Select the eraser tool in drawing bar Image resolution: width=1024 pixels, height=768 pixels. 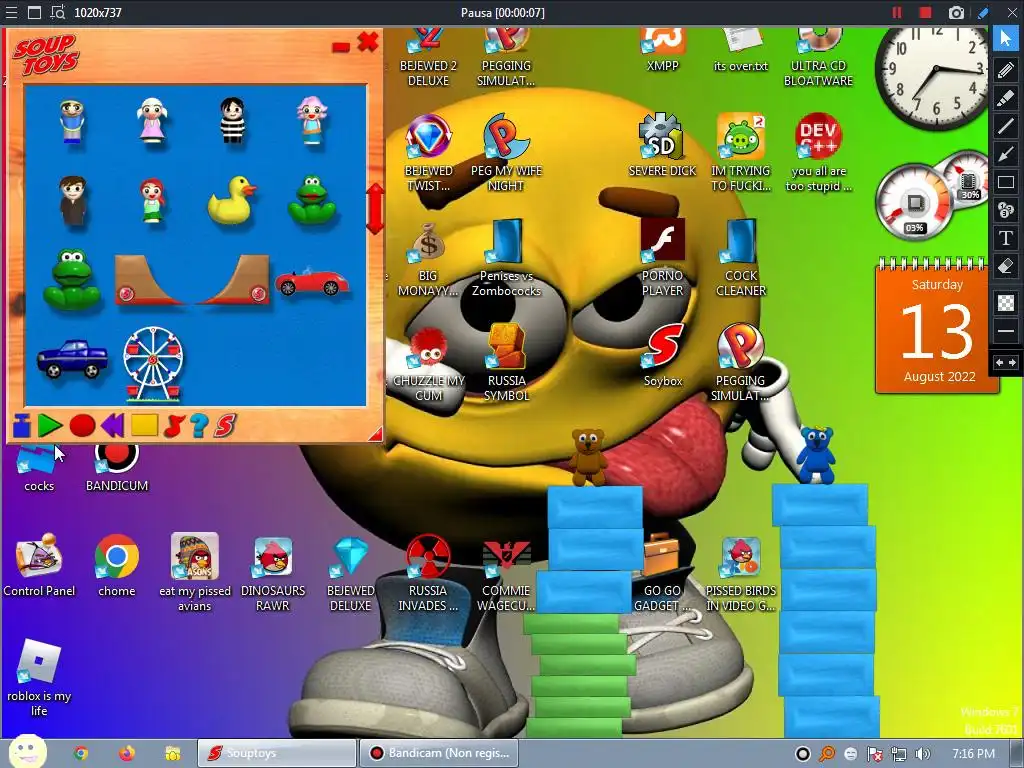(1006, 266)
